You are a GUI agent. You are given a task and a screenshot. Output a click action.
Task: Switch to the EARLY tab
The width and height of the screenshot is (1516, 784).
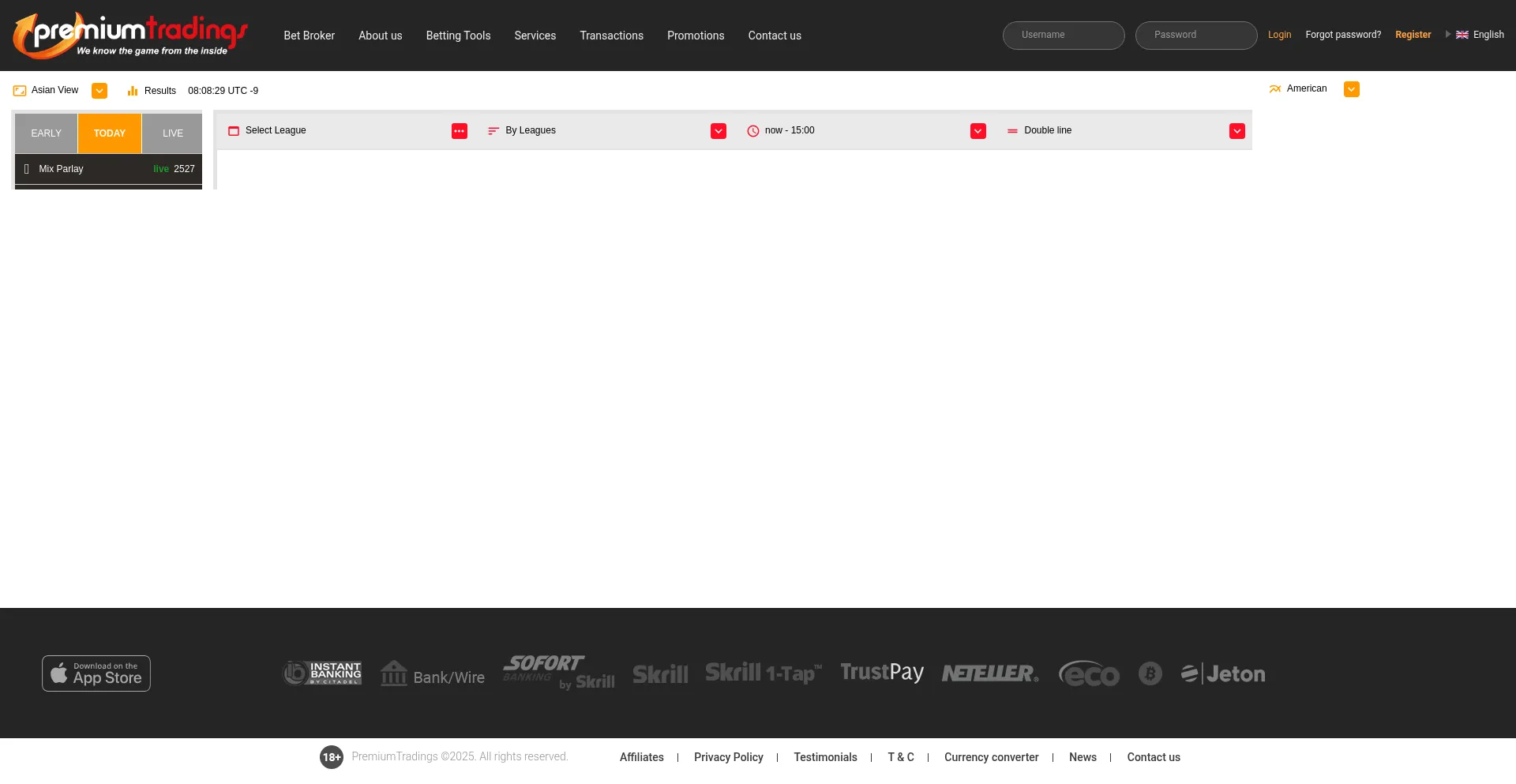tap(46, 133)
